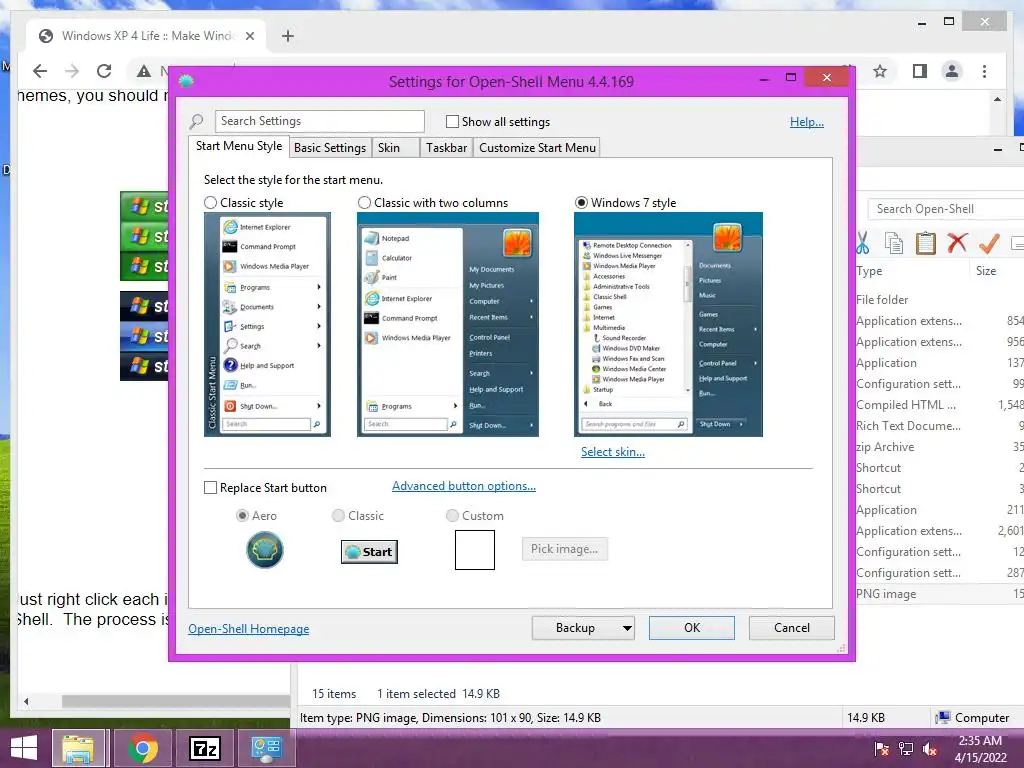Select the Compiled HTML row in Explorer
The height and width of the screenshot is (768, 1024).
point(939,405)
